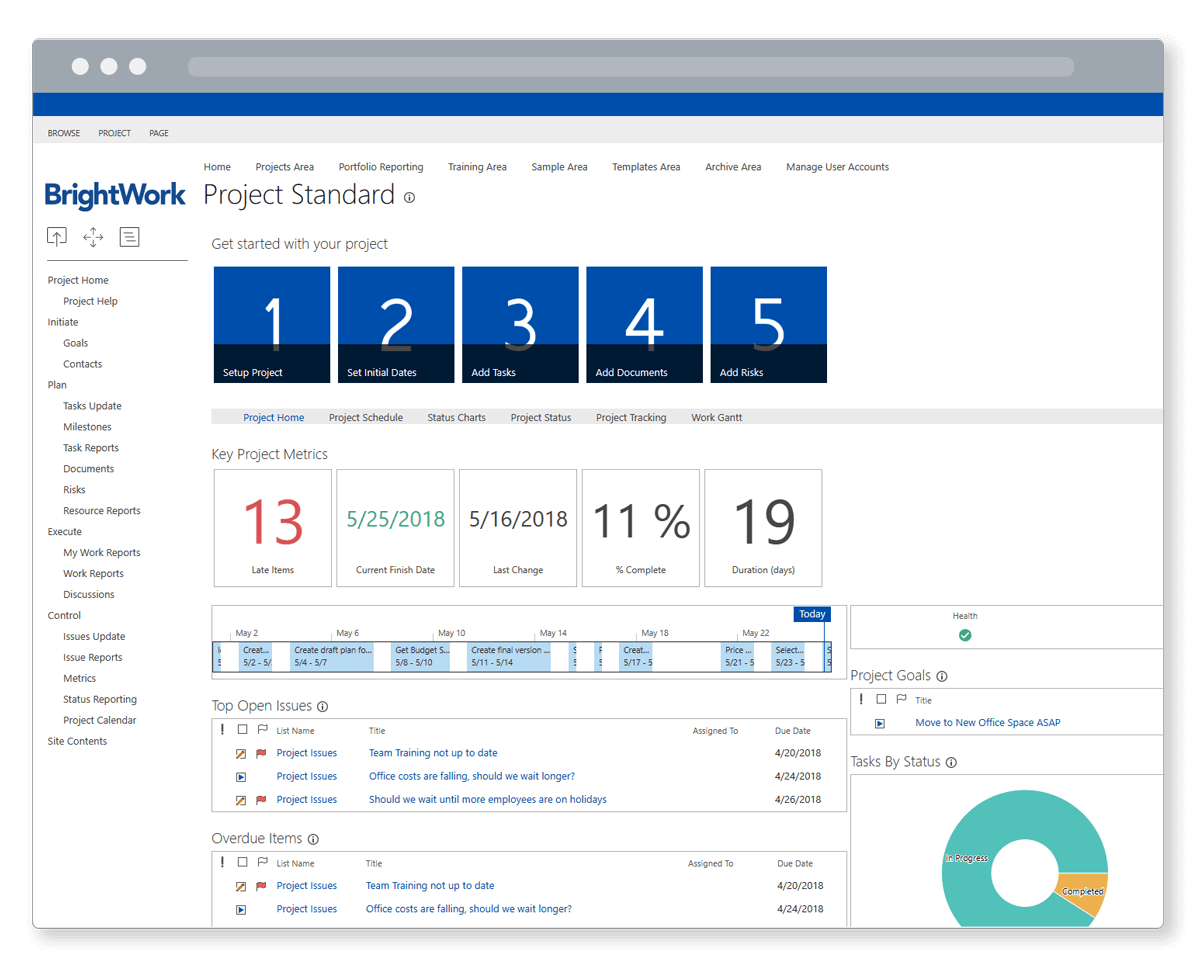Click the exclamation priority column icon in Overdue Items
Image resolution: width=1200 pixels, height=967 pixels.
(222, 862)
